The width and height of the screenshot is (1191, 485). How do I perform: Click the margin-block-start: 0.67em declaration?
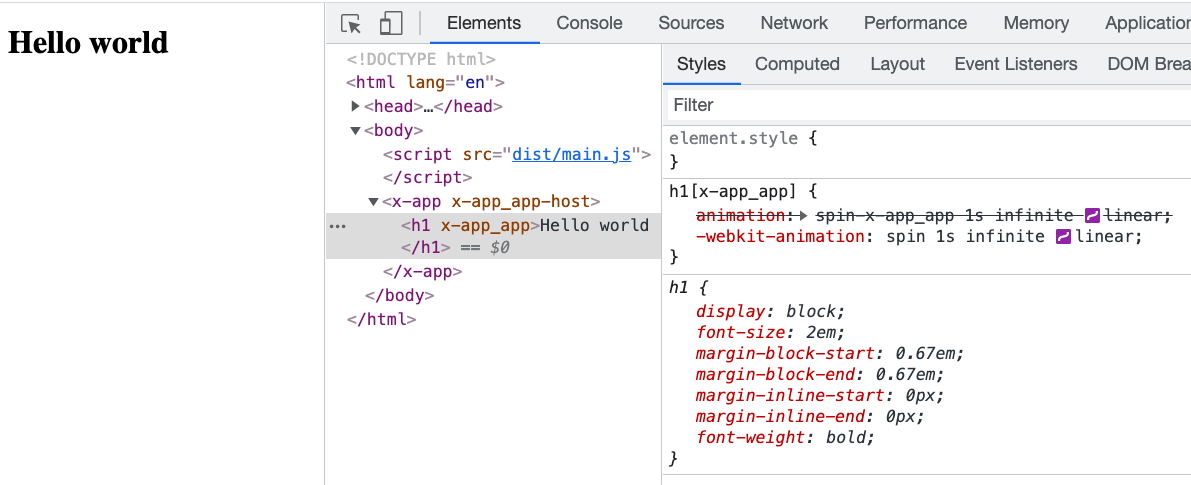(x=830, y=353)
